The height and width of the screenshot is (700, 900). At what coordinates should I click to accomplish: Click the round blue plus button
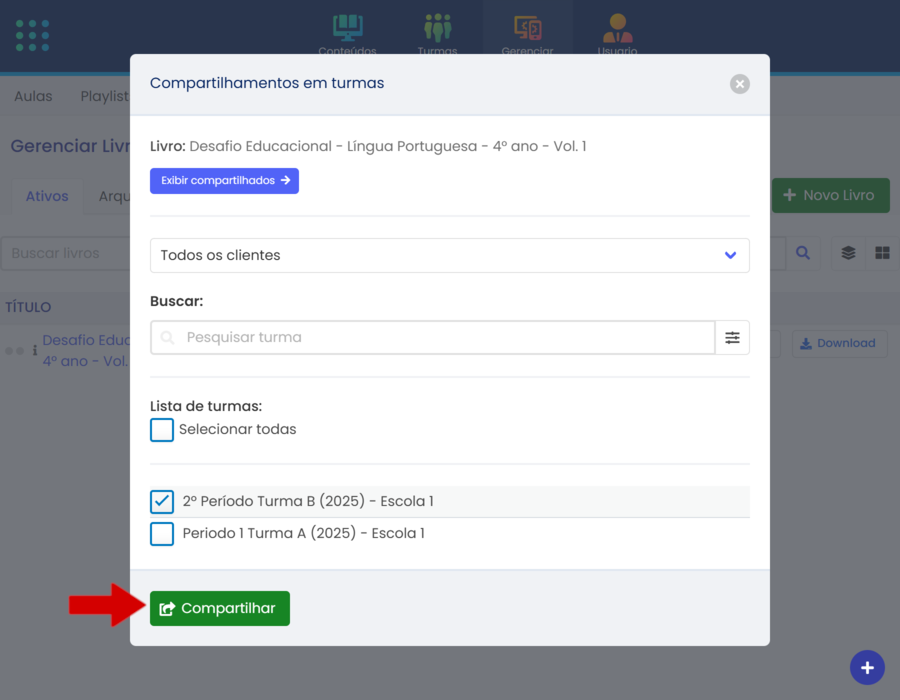point(867,668)
